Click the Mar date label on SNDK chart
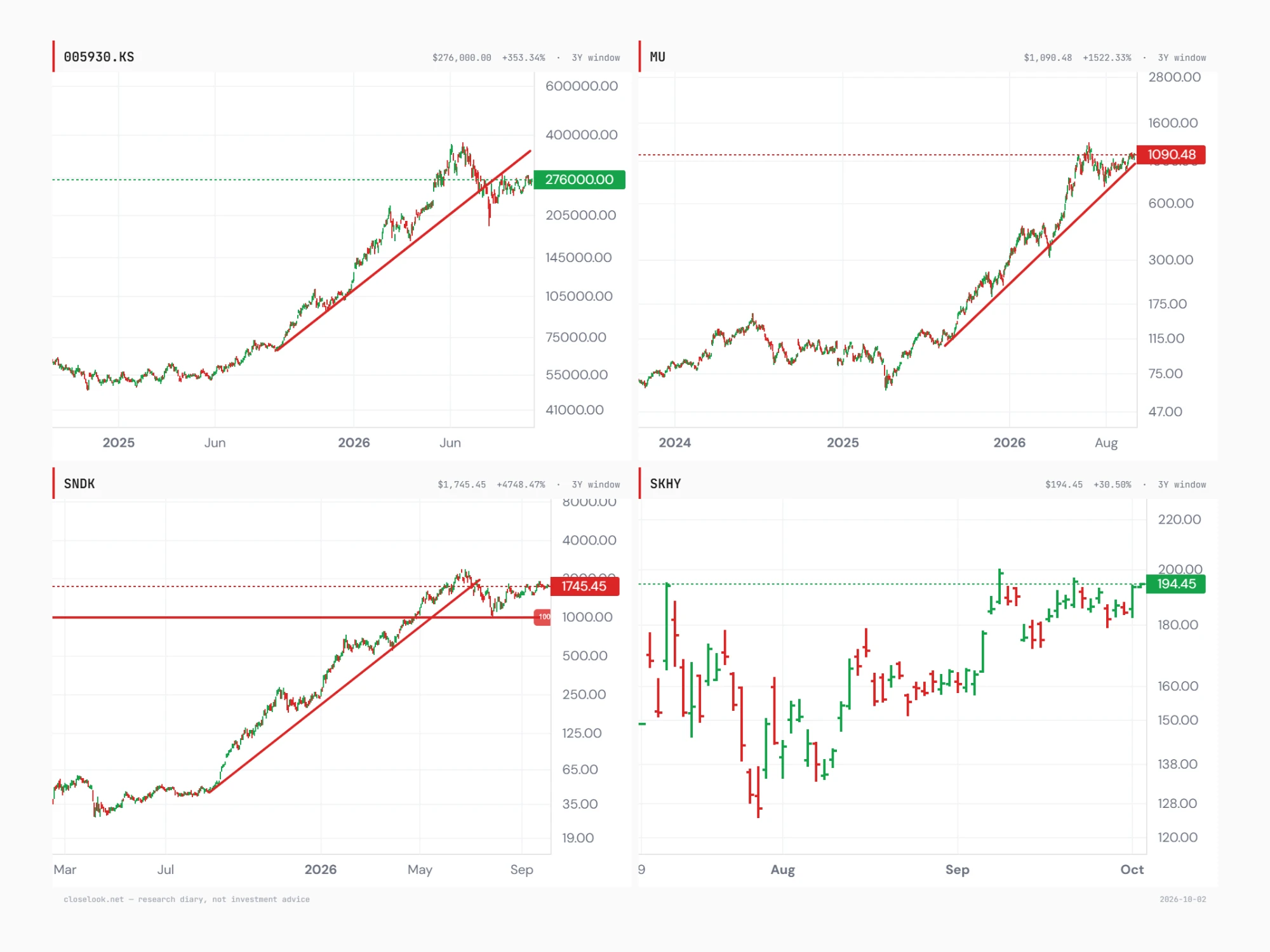The height and width of the screenshot is (952, 1270). click(x=65, y=869)
